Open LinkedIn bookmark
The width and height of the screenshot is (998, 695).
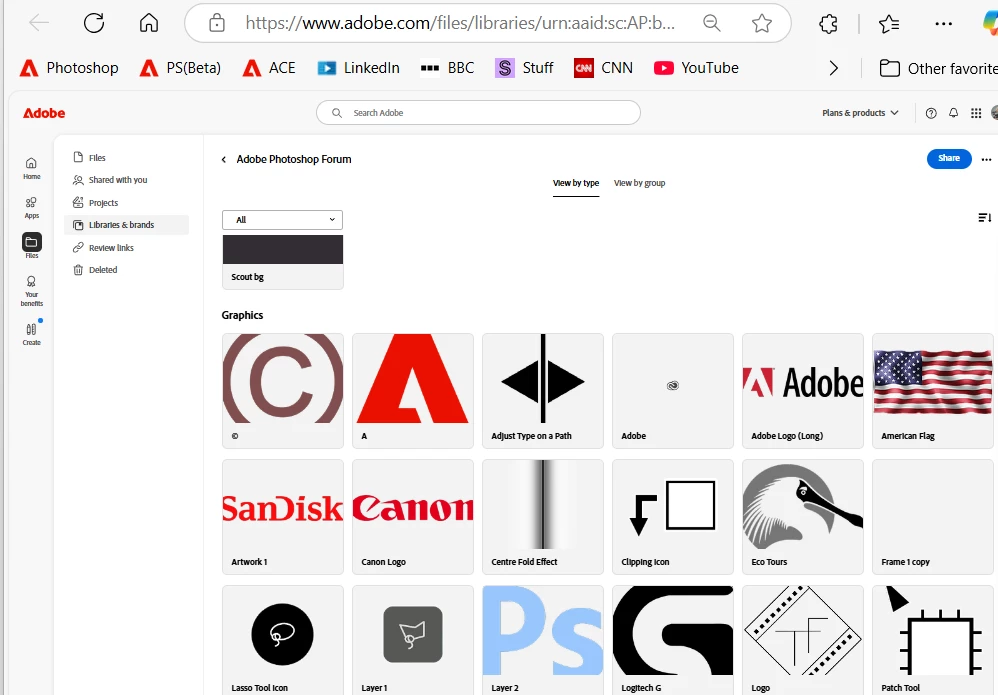(x=358, y=68)
